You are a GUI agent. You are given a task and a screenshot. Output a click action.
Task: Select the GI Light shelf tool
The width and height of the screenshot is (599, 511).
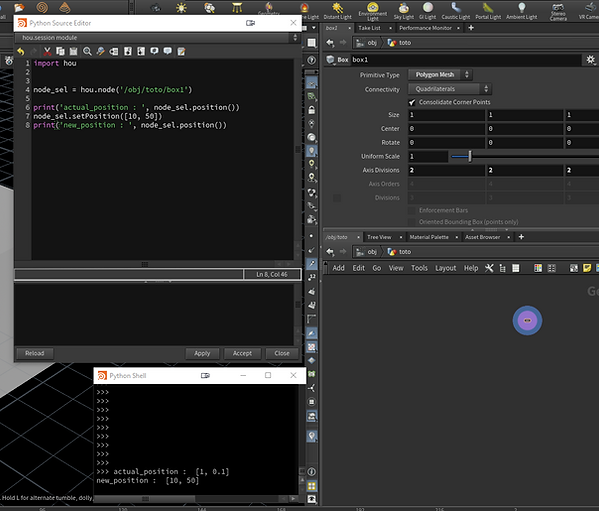(x=427, y=11)
